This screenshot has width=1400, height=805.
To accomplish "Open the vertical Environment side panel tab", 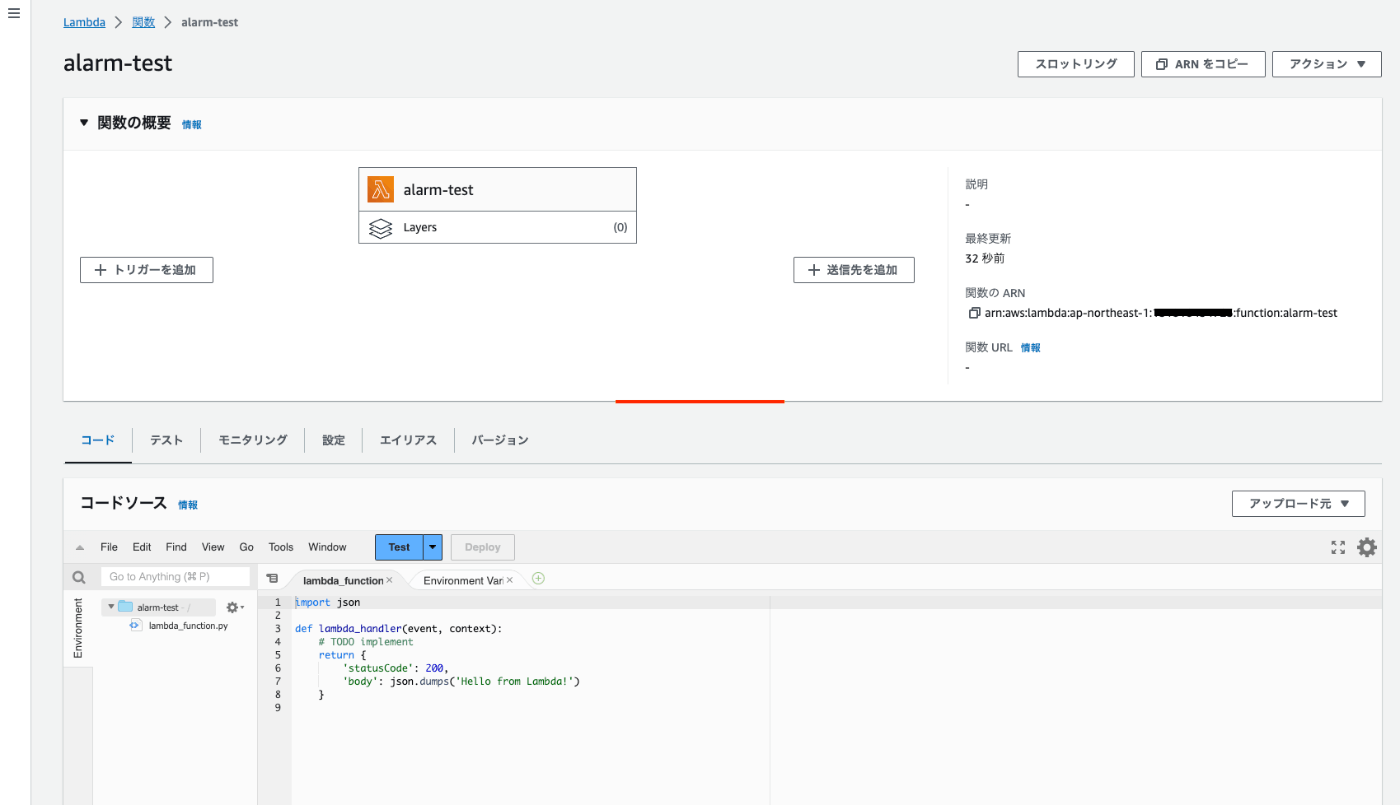I will [x=78, y=629].
